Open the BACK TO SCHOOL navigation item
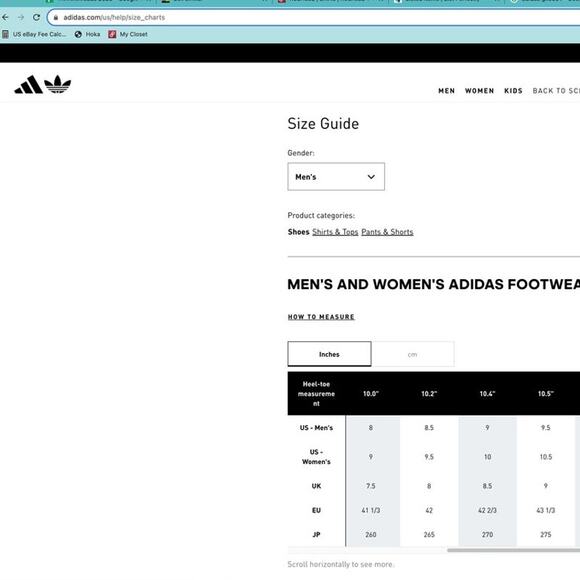 pyautogui.click(x=556, y=91)
